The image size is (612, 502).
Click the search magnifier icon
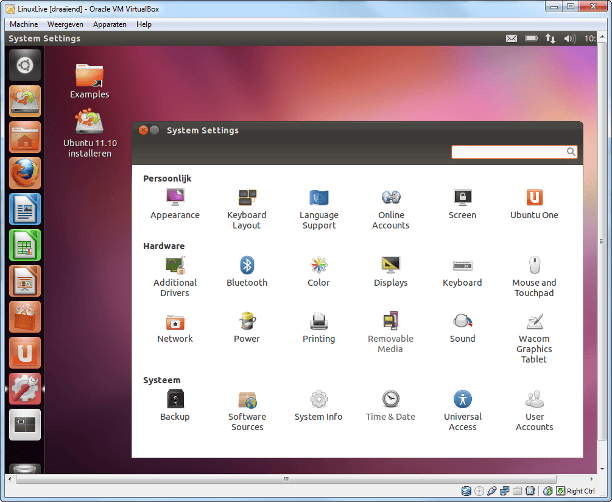coord(571,152)
